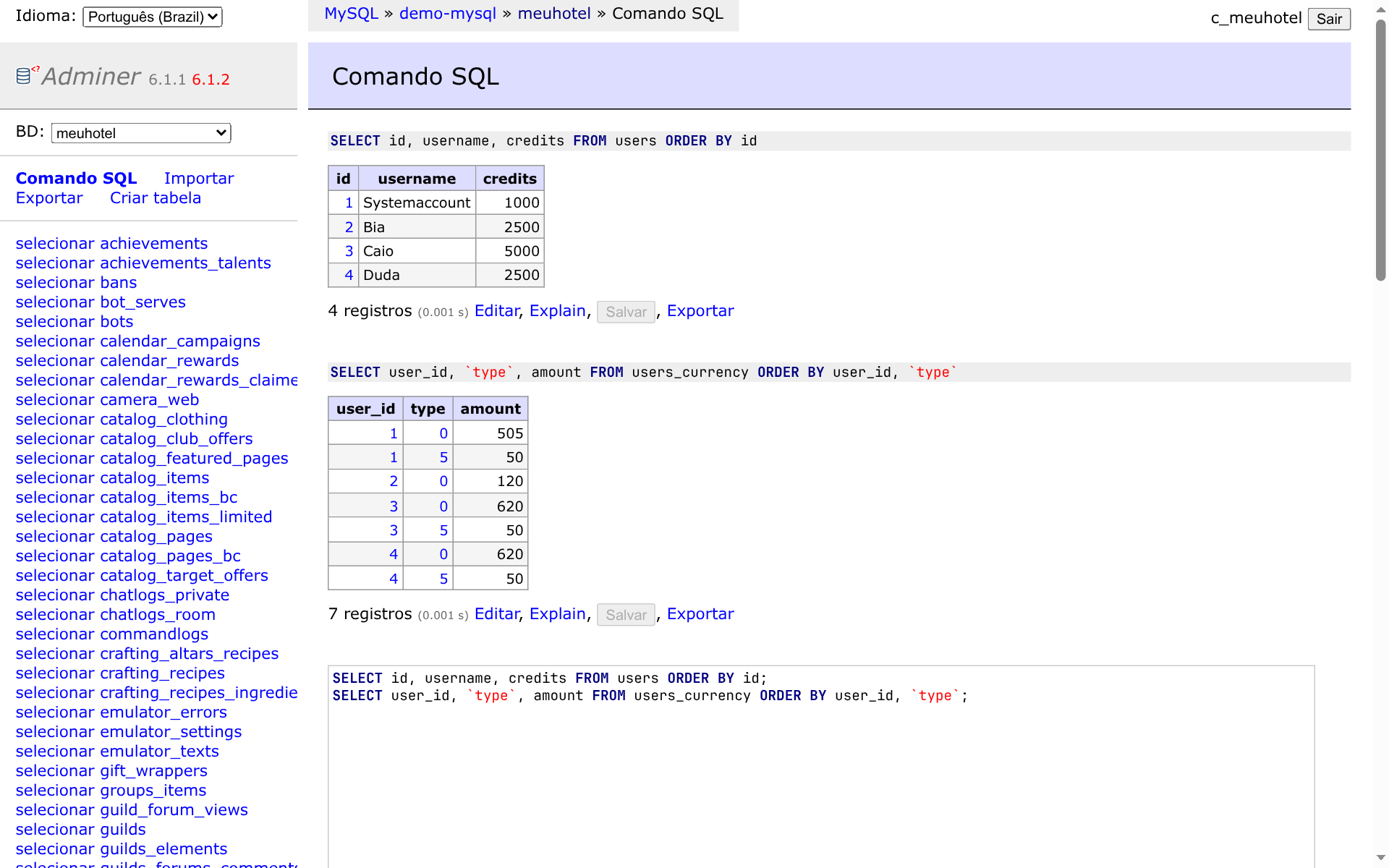This screenshot has width=1389, height=868.
Task: Click Editar for the 7 registros result
Action: (497, 614)
